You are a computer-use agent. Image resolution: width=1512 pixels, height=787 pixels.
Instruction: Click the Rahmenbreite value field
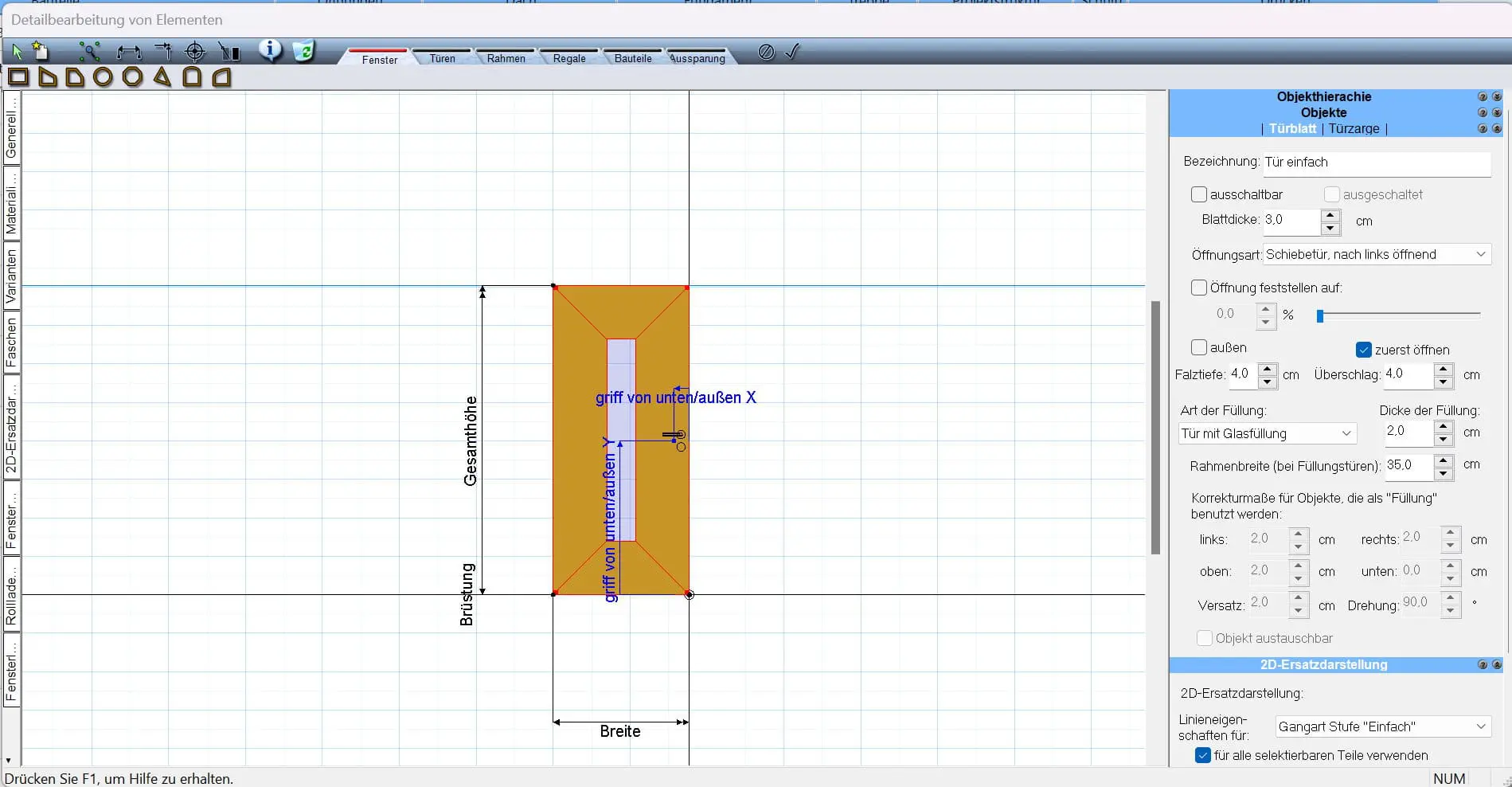coord(1408,466)
